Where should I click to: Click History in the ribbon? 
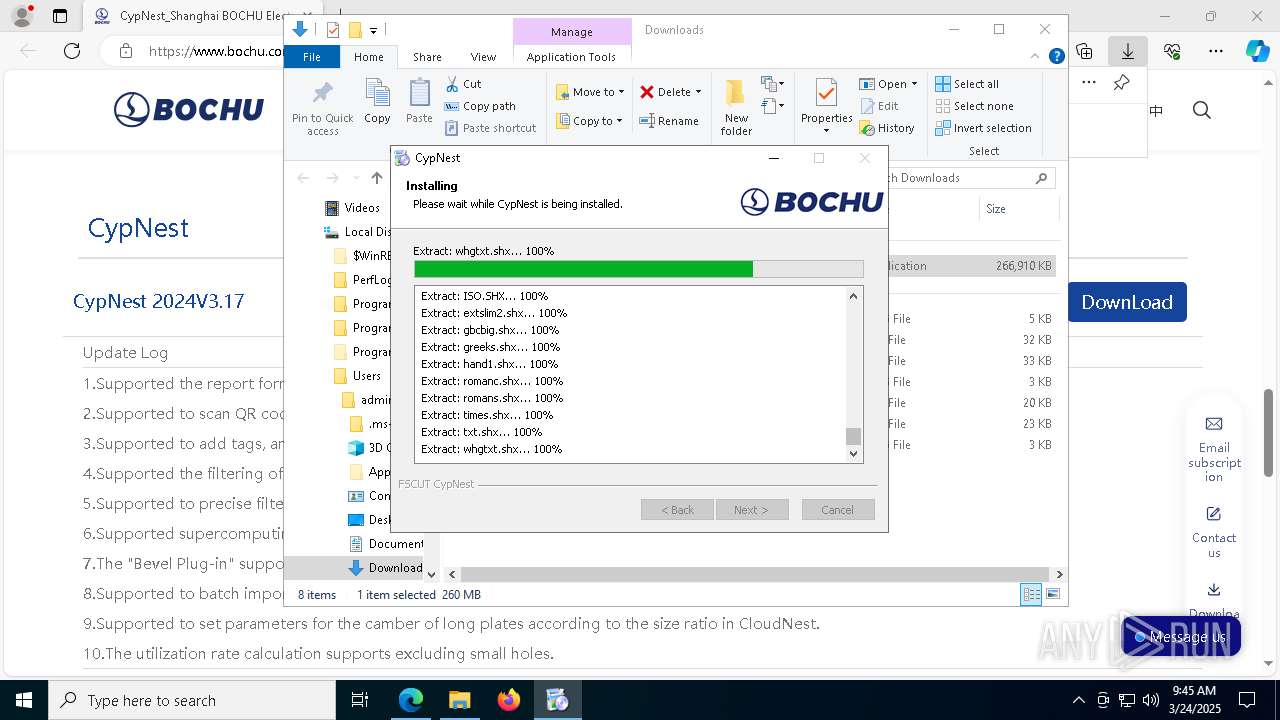(x=887, y=128)
